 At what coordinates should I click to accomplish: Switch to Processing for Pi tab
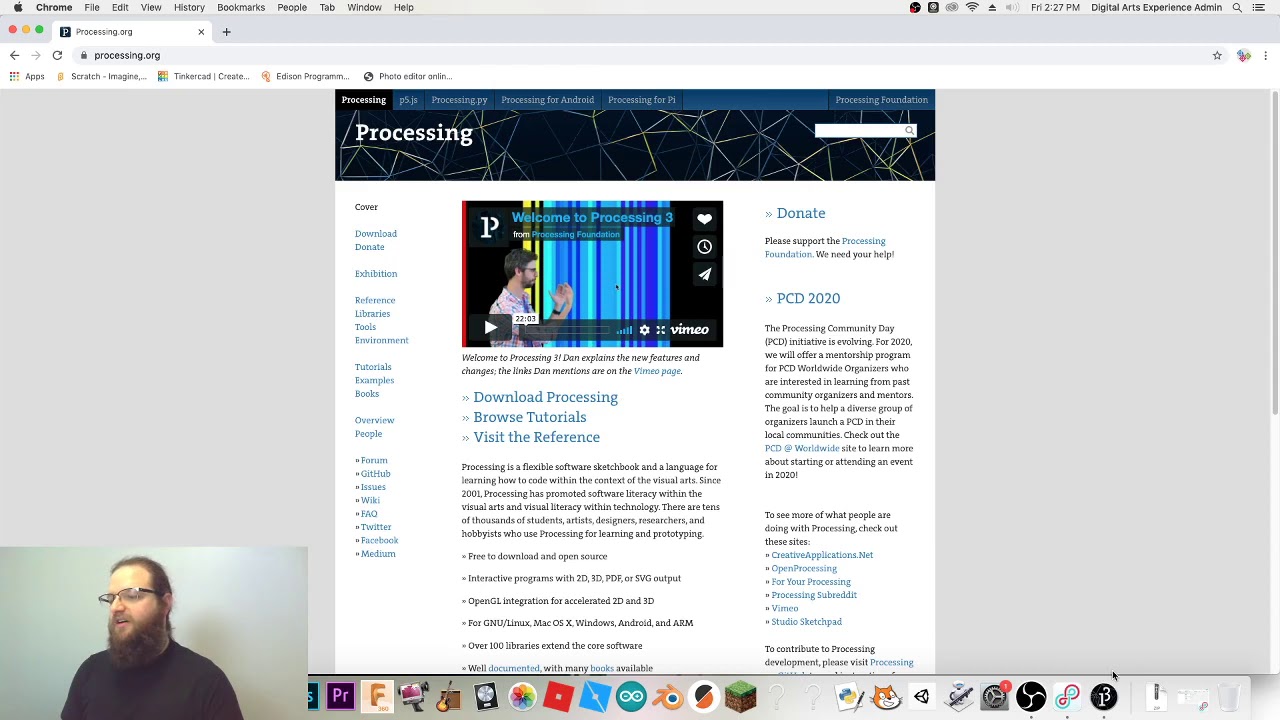point(641,100)
